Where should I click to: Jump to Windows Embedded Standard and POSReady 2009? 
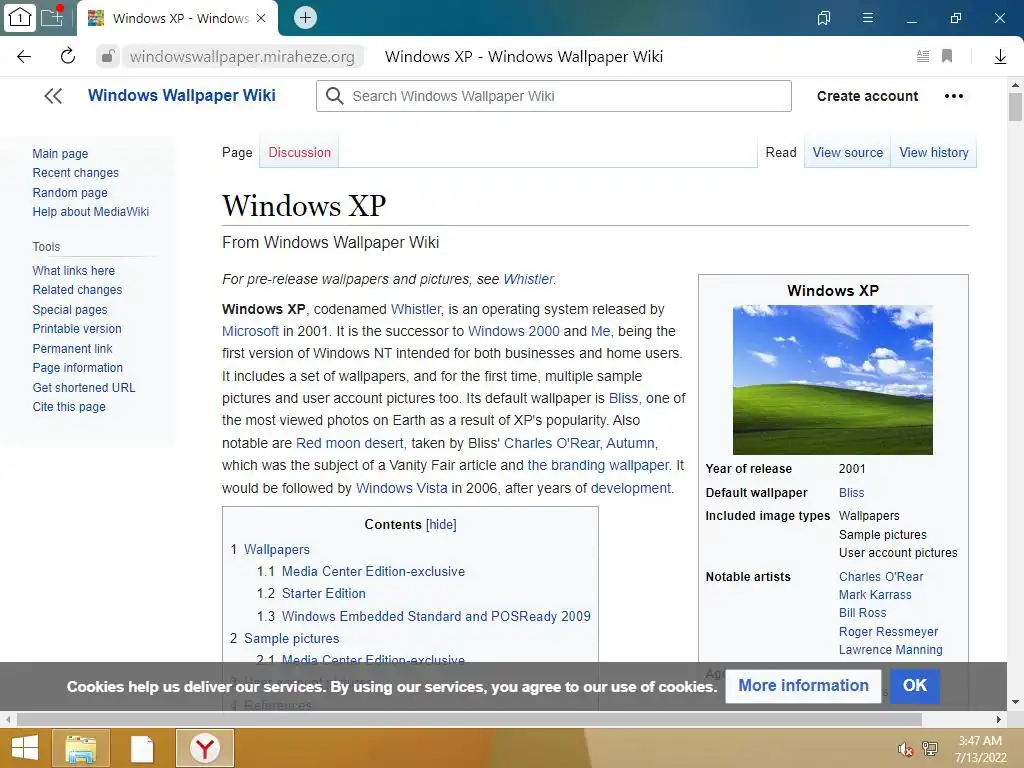pyautogui.click(x=436, y=616)
